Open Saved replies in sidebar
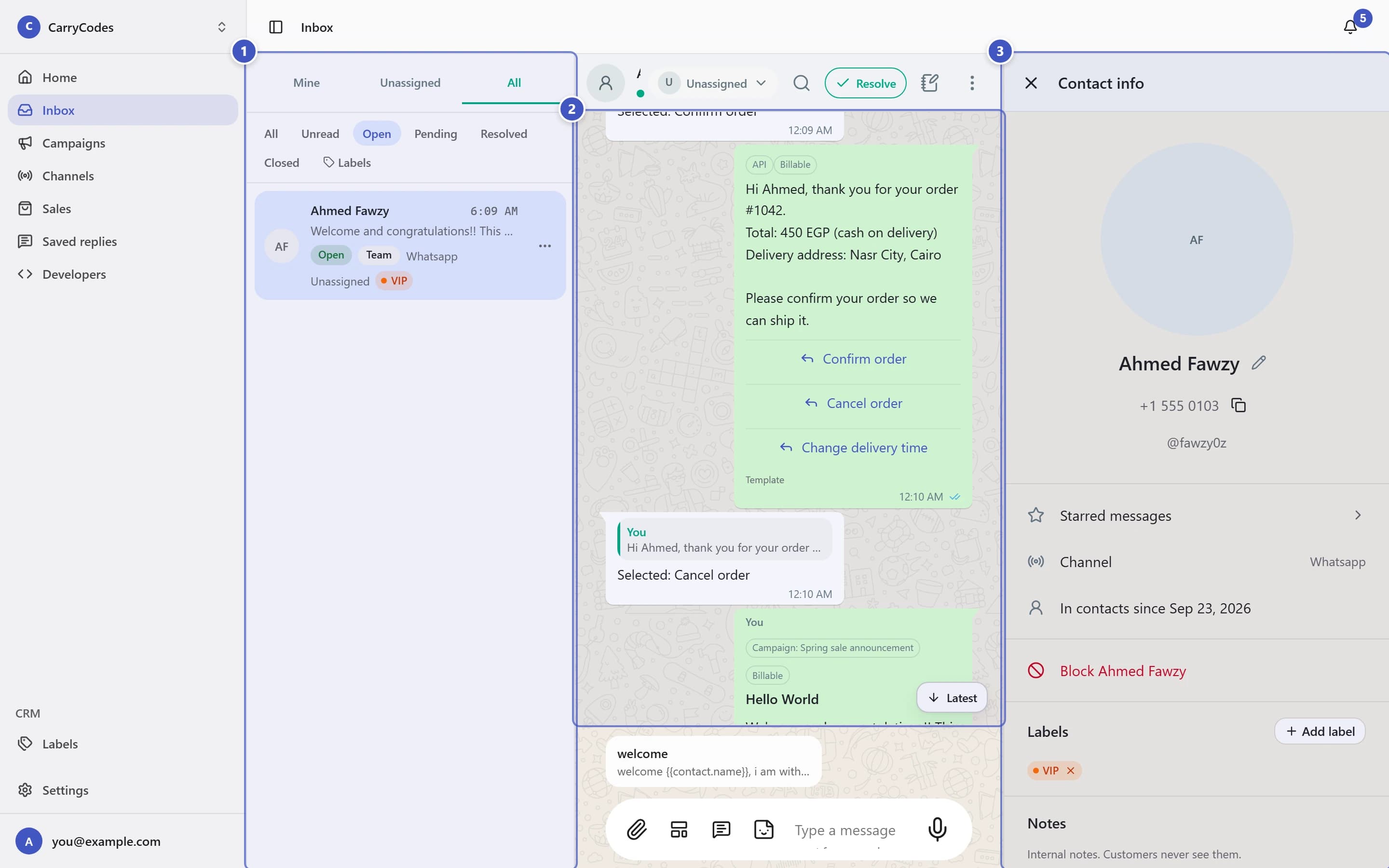The width and height of the screenshot is (1389, 868). tap(122, 241)
